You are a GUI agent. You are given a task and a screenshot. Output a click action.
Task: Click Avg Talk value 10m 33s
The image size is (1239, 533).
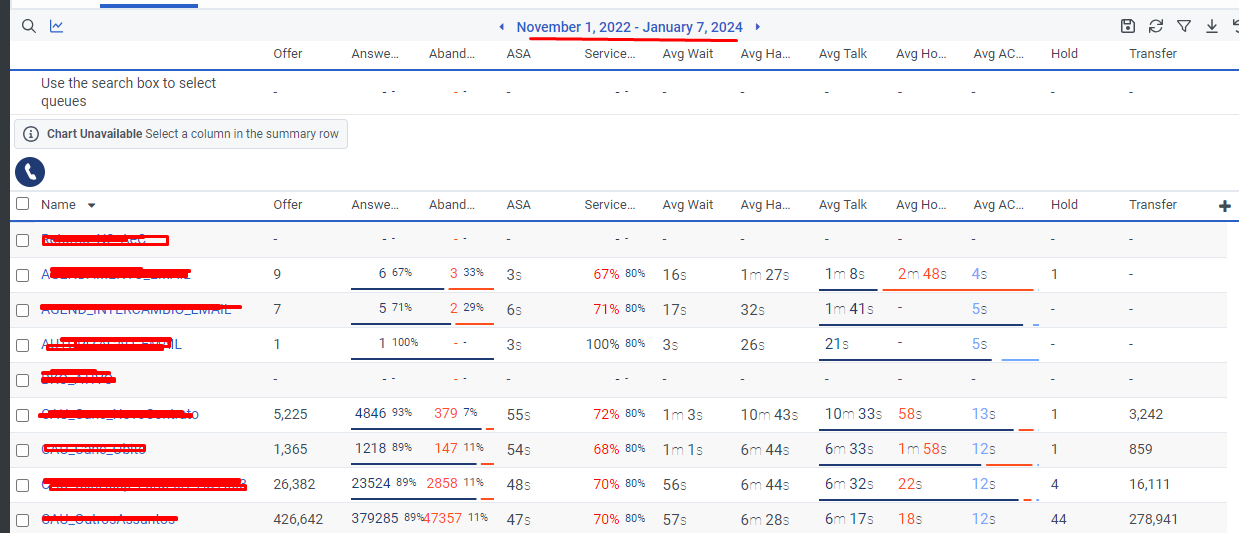[x=854, y=414]
